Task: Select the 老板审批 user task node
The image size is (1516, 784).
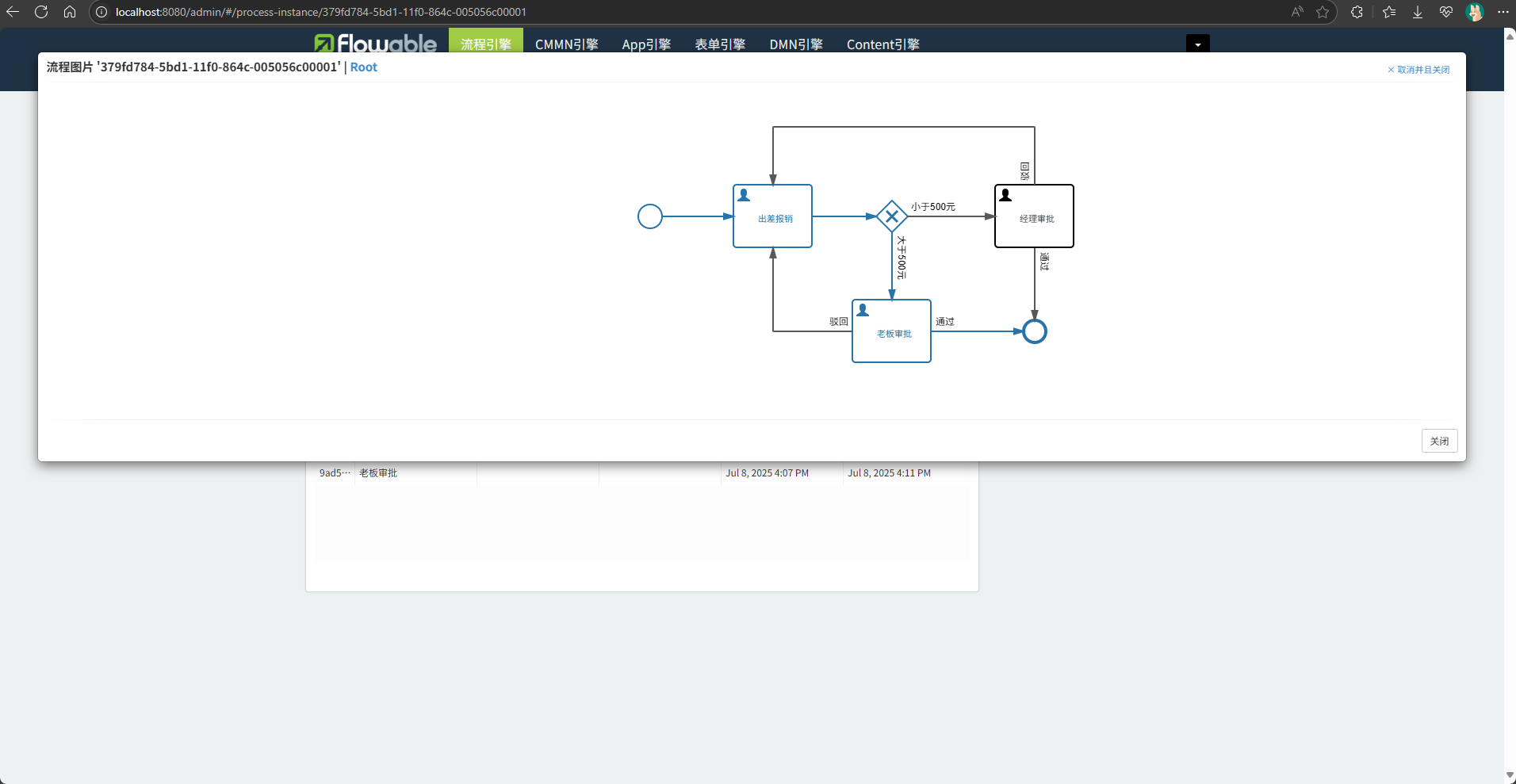Action: tap(892, 331)
